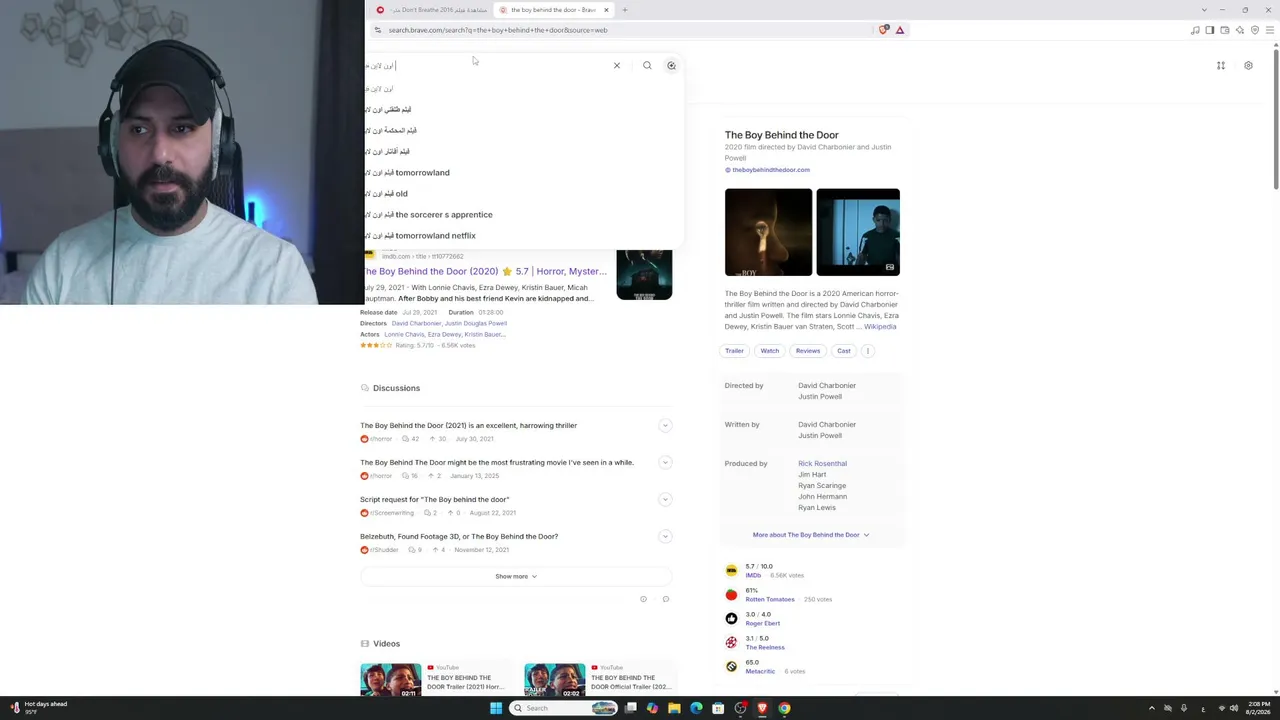
Task: Open the site info icon left of the URL
Action: click(377, 30)
